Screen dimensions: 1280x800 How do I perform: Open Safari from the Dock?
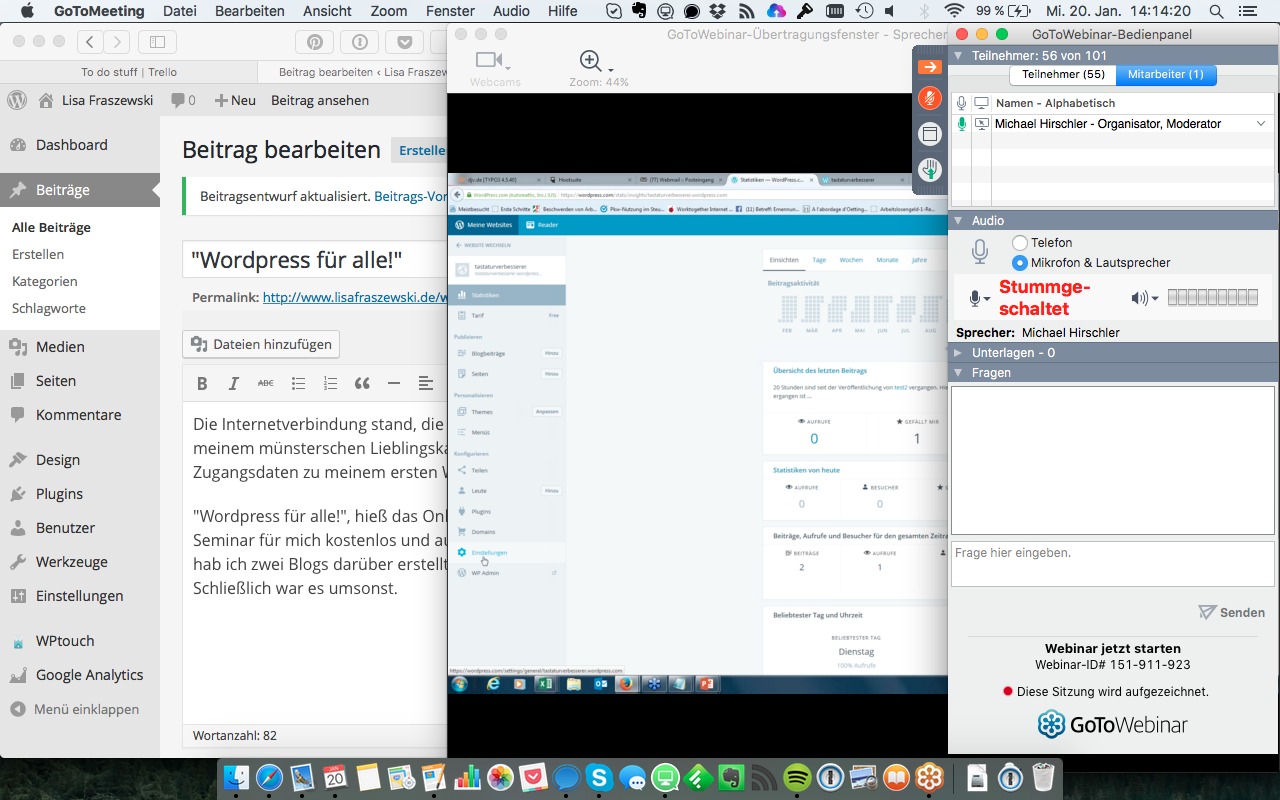pos(270,776)
